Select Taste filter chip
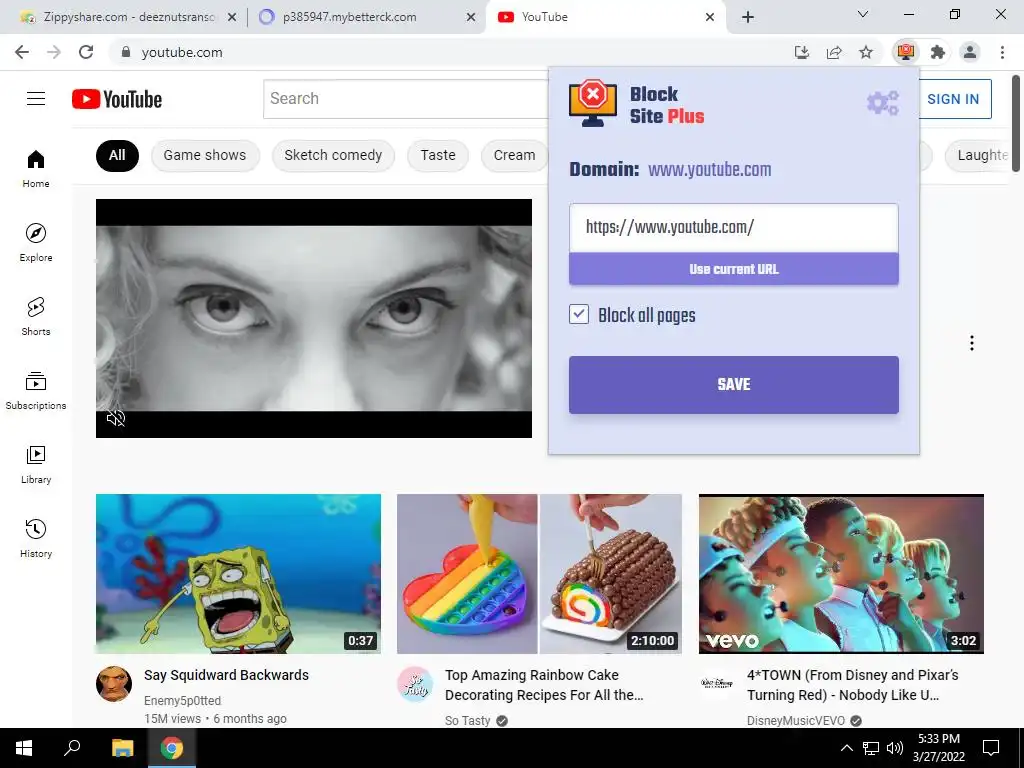 [x=438, y=155]
